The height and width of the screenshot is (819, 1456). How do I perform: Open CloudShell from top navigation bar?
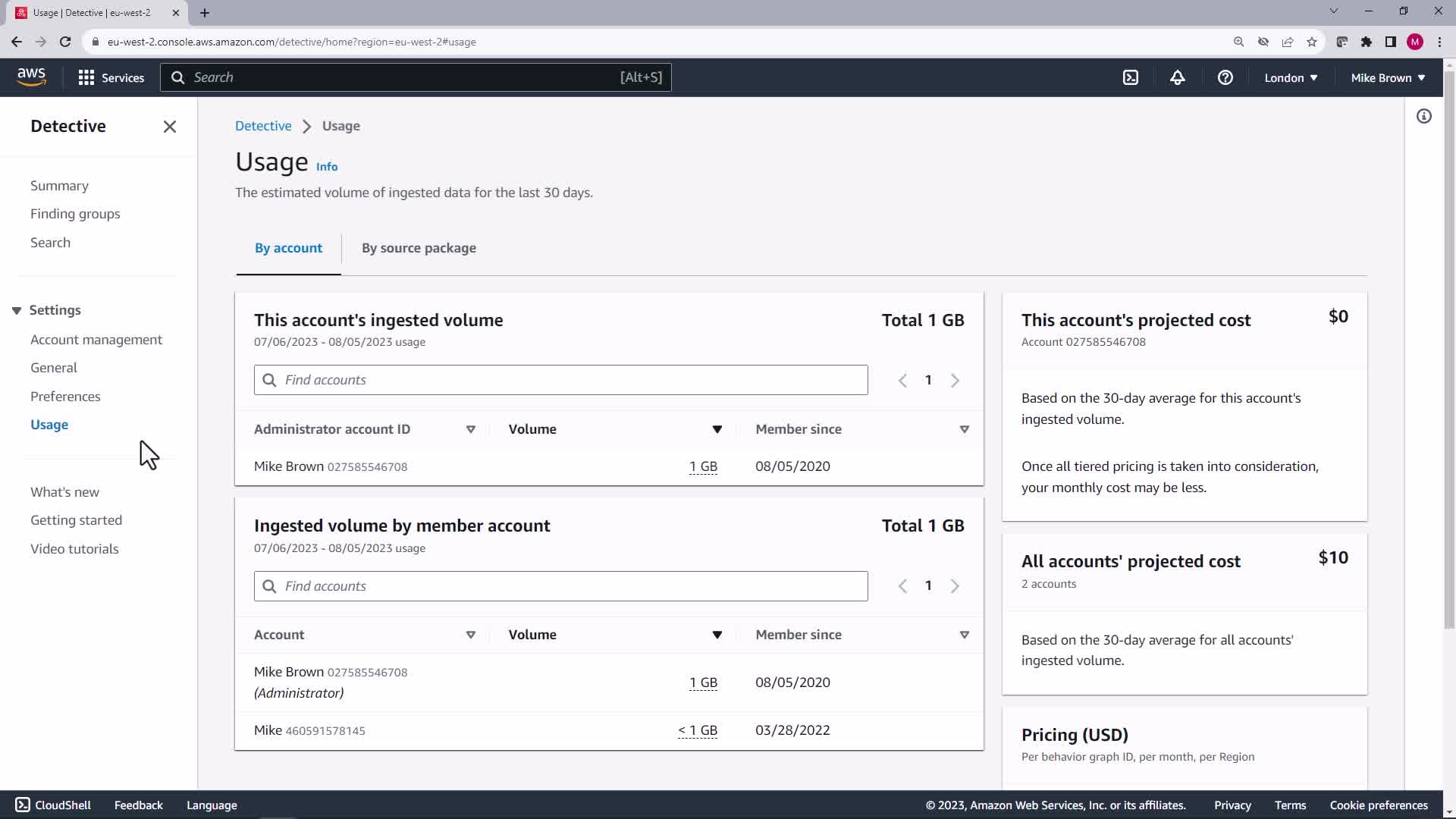click(x=1130, y=77)
